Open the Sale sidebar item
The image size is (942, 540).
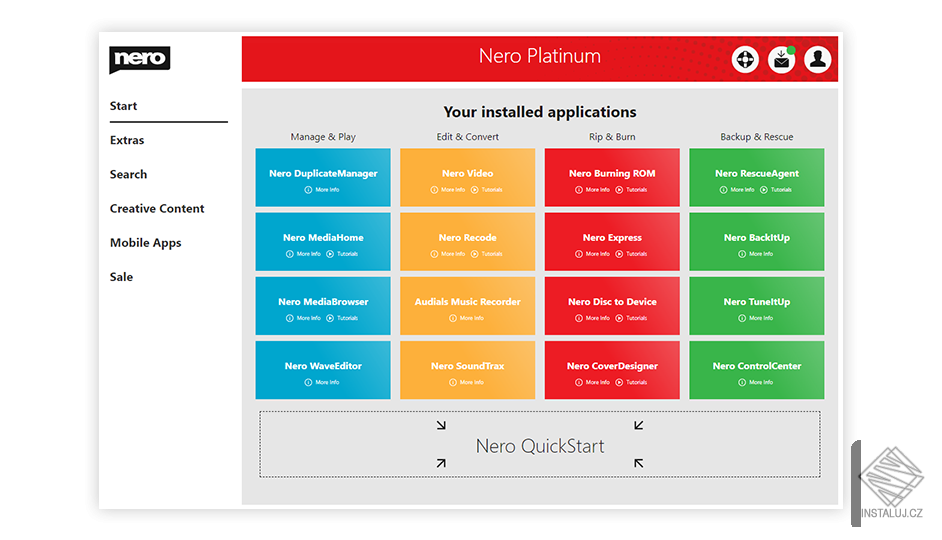click(121, 277)
